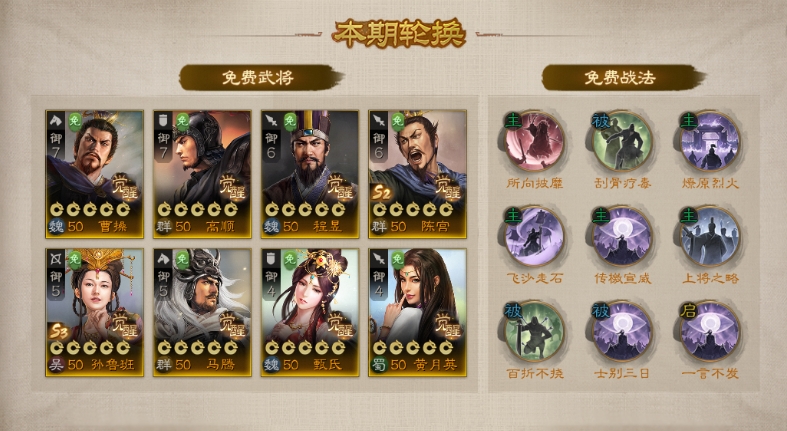Viewport: 787px width, 431px height.
Task: Select the 所向披靡 skill icon
Action: (x=535, y=141)
